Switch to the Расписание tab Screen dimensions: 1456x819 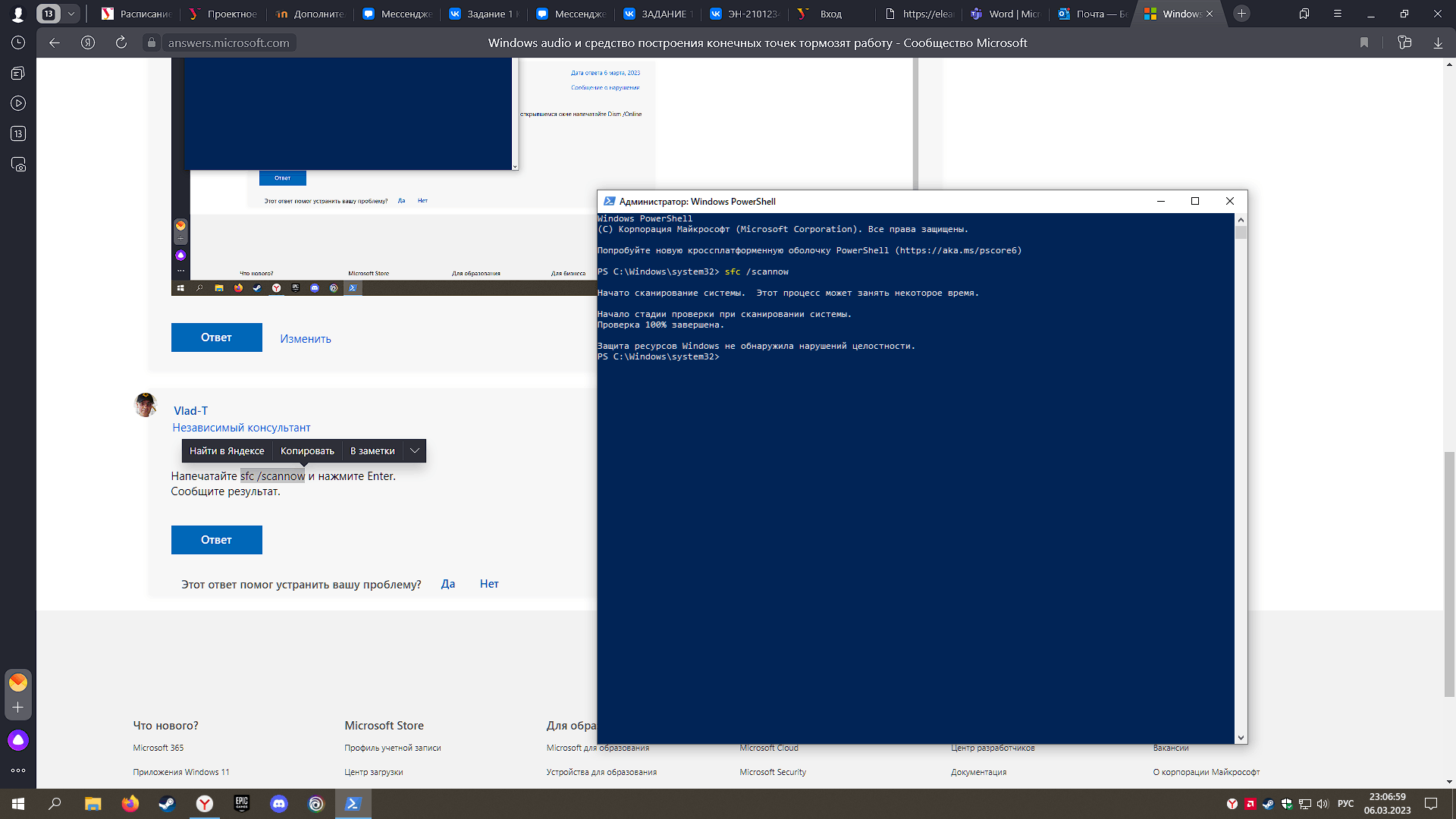[x=137, y=14]
